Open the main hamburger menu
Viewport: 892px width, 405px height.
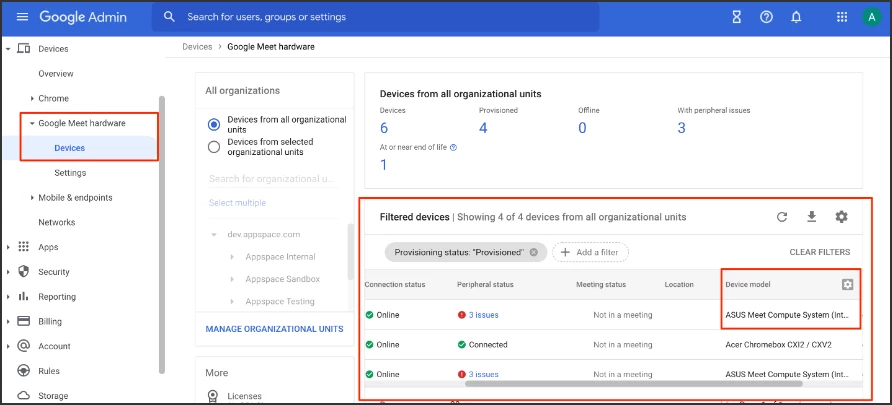pos(22,17)
